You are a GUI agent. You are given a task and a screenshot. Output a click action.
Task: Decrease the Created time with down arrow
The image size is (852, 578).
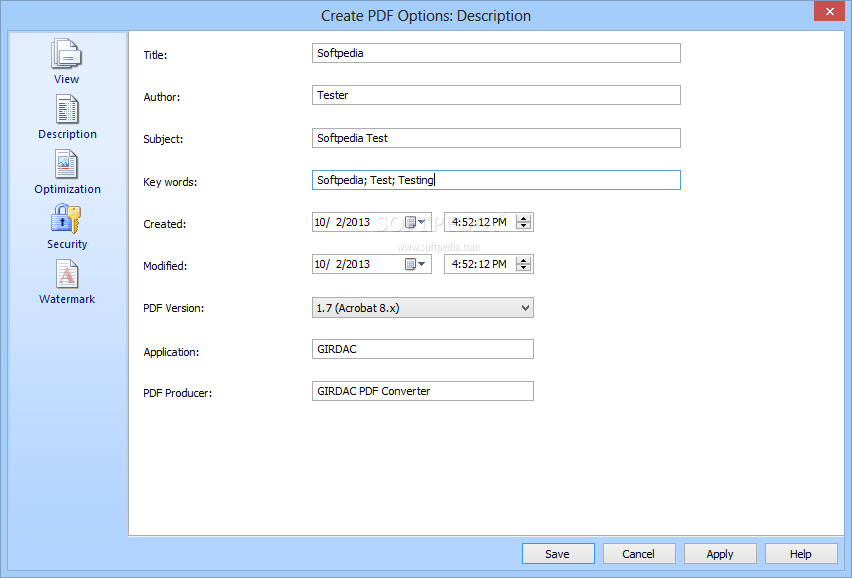pyautogui.click(x=524, y=225)
